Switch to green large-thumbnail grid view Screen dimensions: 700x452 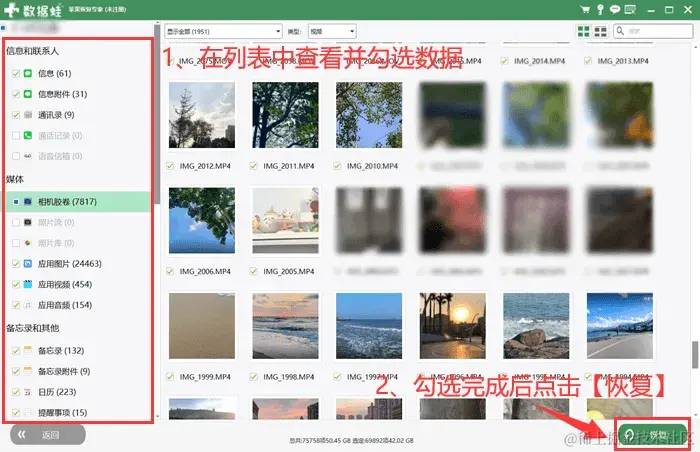click(x=583, y=31)
